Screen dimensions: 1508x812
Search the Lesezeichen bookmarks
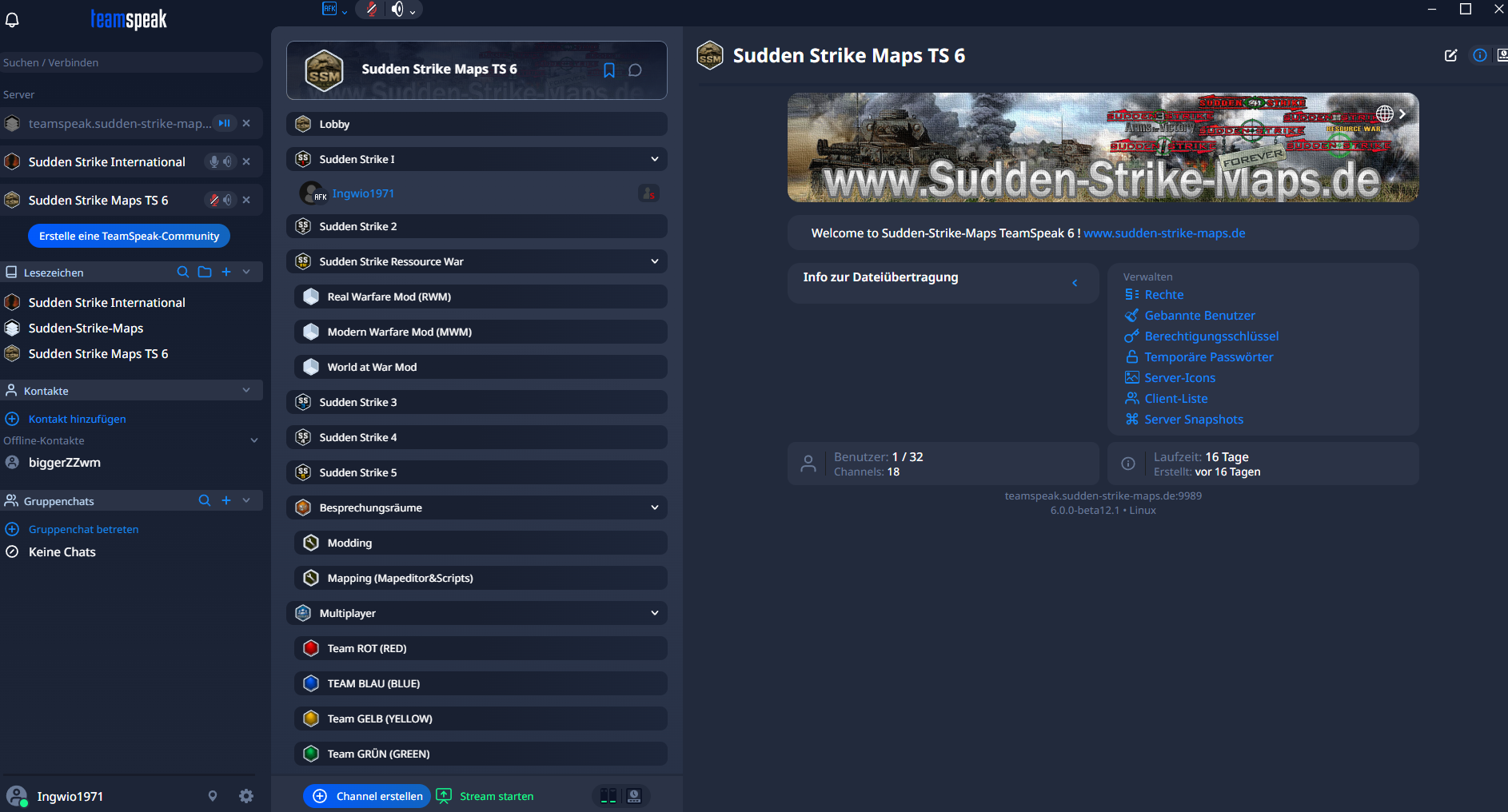183,272
